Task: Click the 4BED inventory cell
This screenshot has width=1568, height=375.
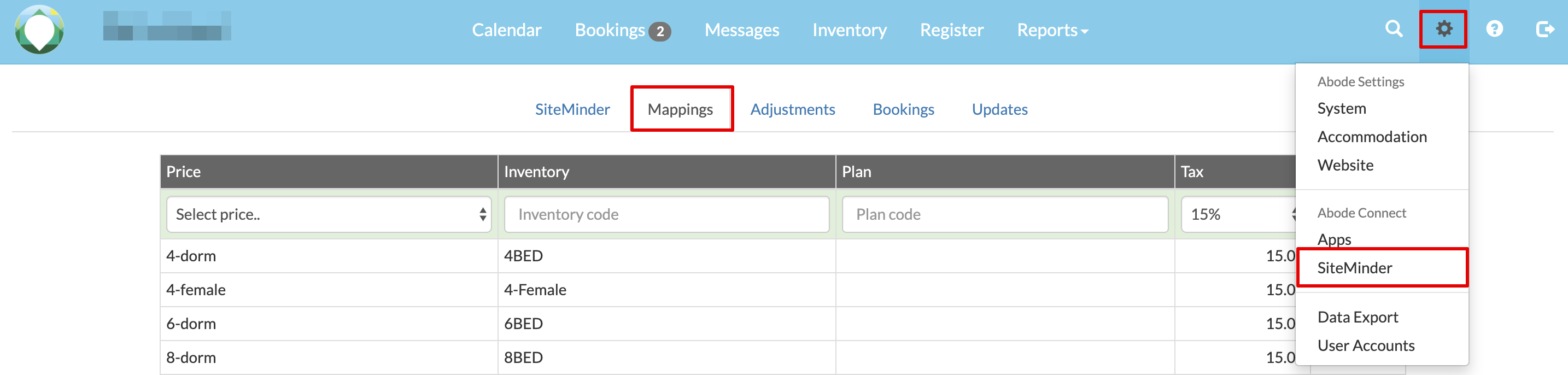Action: tap(666, 256)
